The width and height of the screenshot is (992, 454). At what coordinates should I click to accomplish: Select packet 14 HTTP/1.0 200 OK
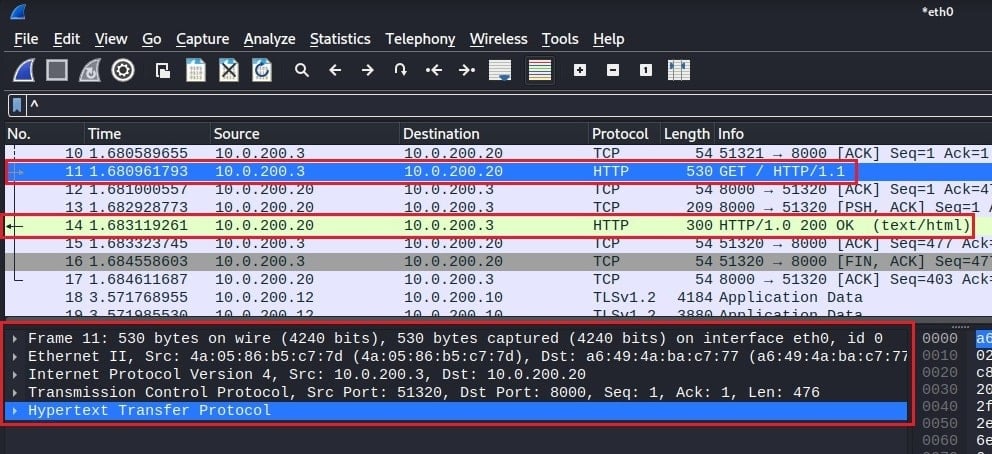[499, 226]
